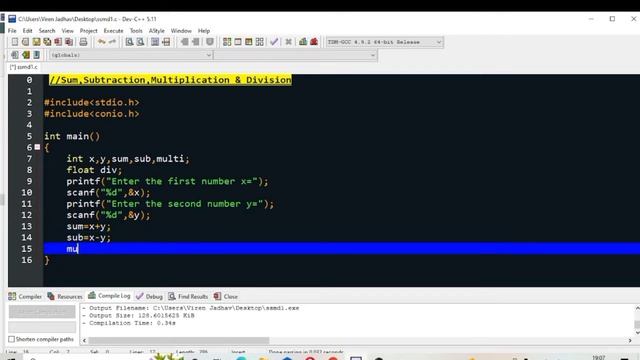Open Profile Analysis chart icon
The height and width of the screenshot is (360, 640).
[303, 42]
